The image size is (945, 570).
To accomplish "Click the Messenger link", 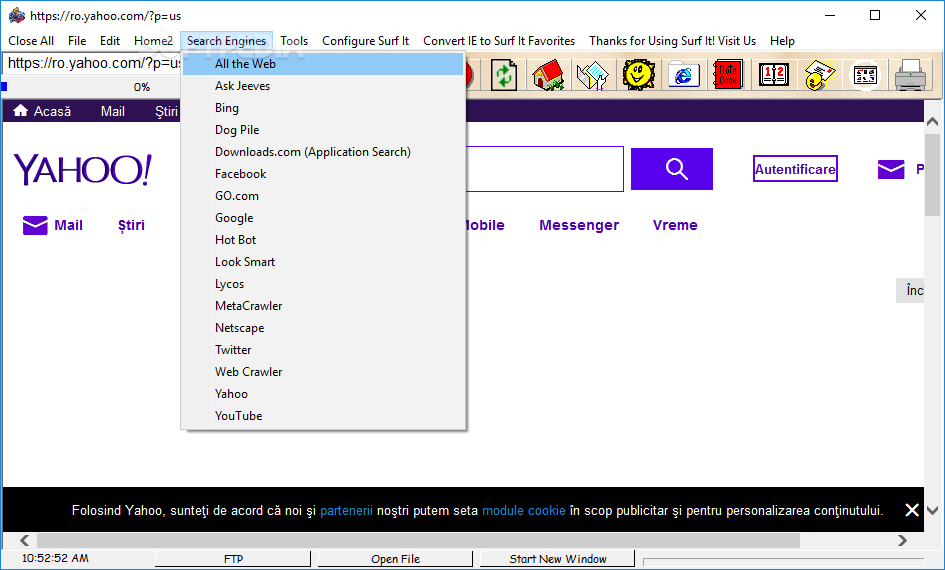I will click(579, 225).
